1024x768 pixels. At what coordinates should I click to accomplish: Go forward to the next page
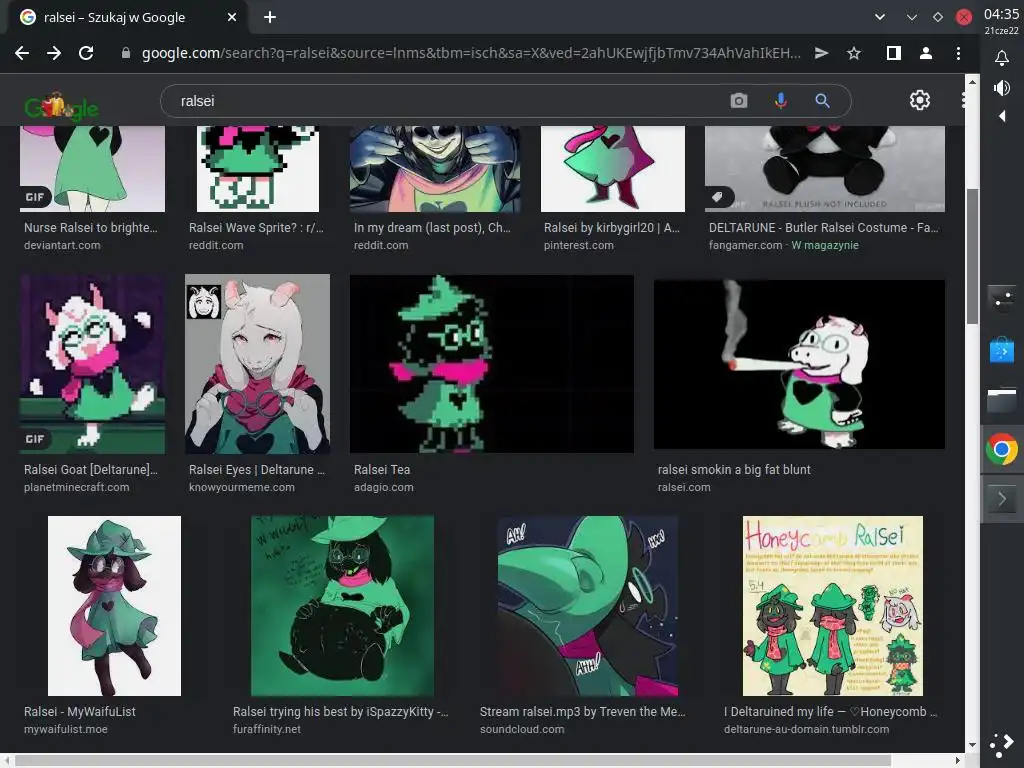point(54,53)
